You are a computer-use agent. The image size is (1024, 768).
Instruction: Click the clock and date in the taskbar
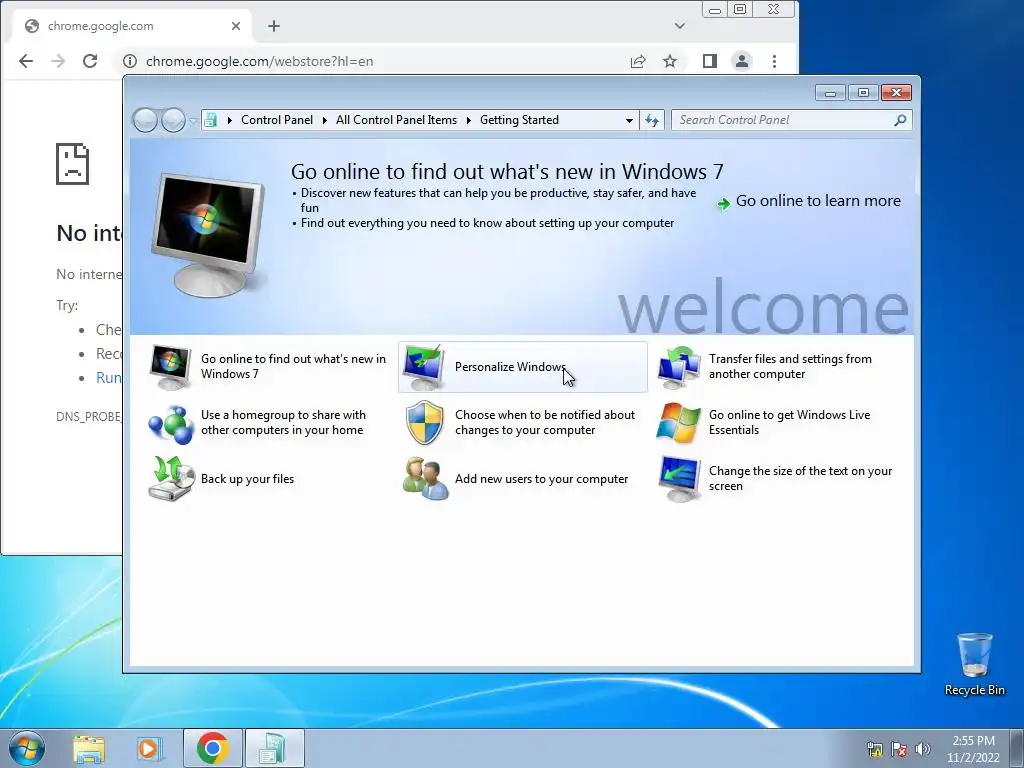973,749
